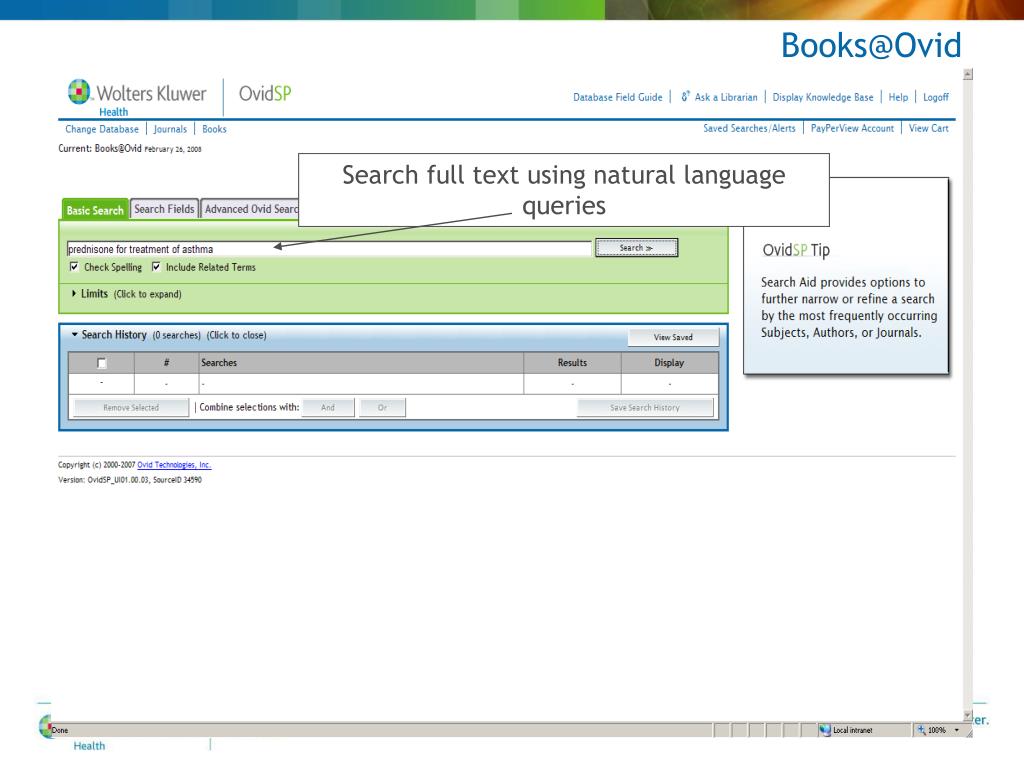This screenshot has width=1024, height=768.
Task: Click the scroll-down arrow of page scrollbar
Action: pyautogui.click(x=968, y=716)
